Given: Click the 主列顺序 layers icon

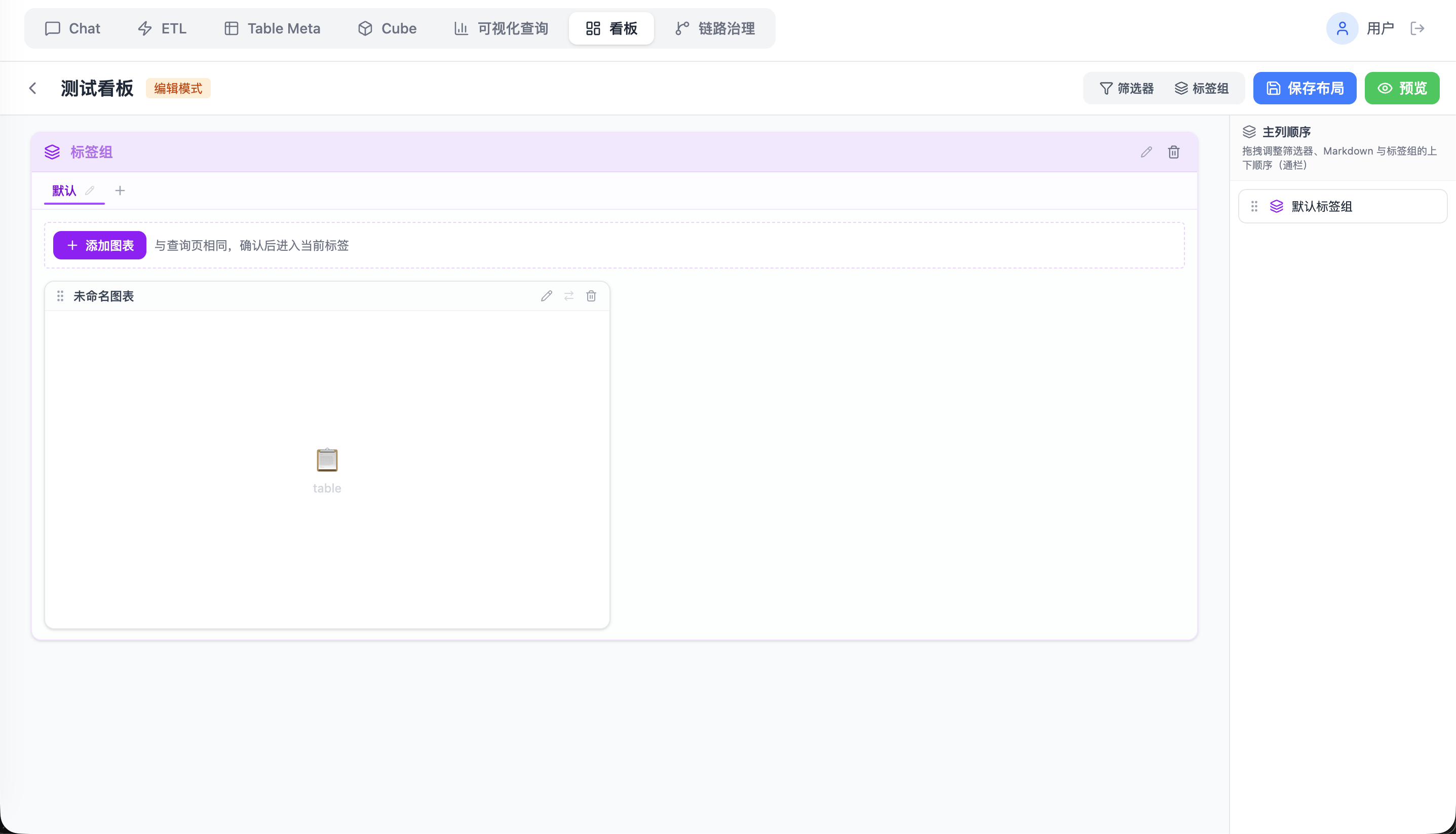Looking at the screenshot, I should coord(1249,132).
